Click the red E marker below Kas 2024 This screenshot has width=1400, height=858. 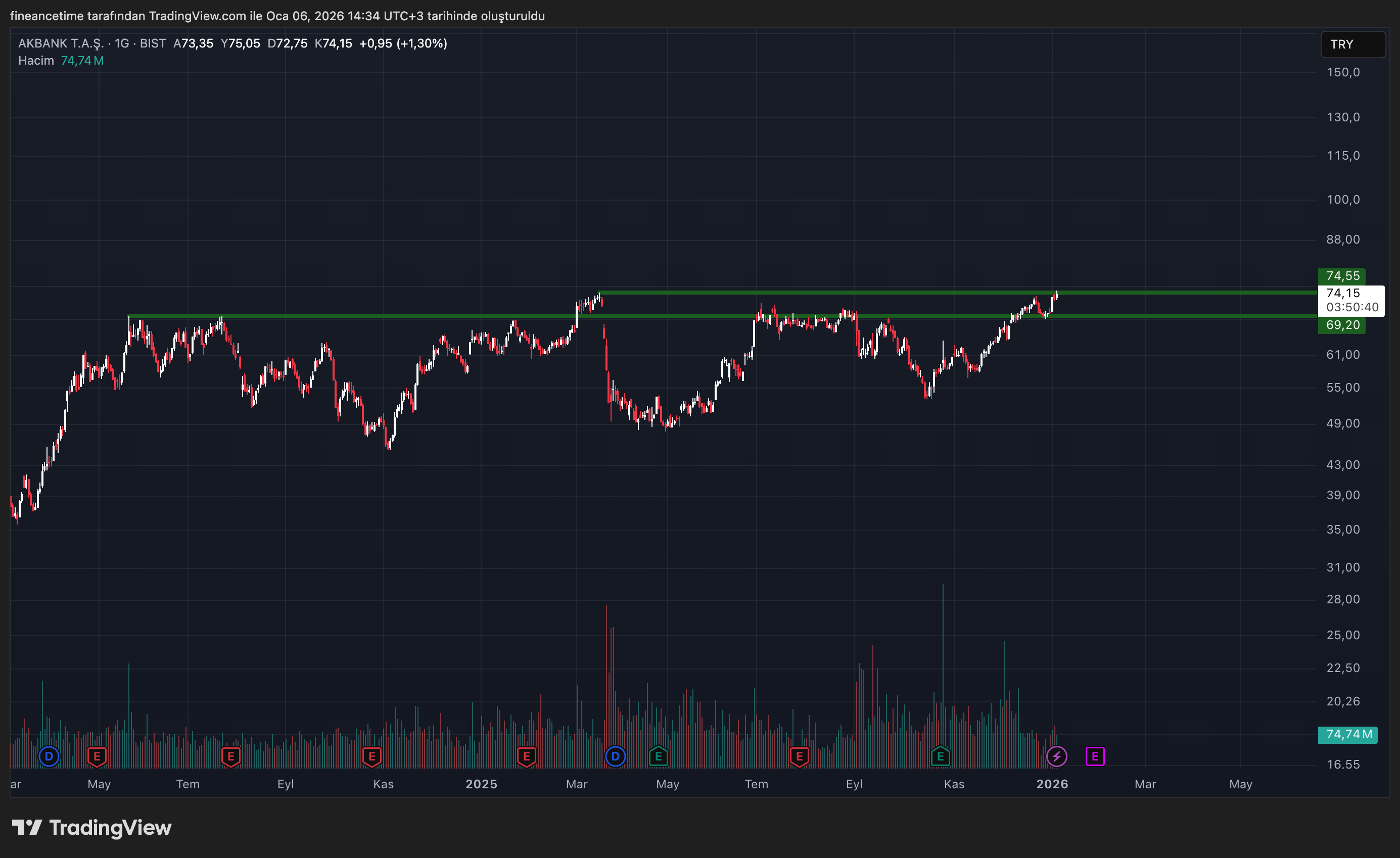click(x=371, y=756)
